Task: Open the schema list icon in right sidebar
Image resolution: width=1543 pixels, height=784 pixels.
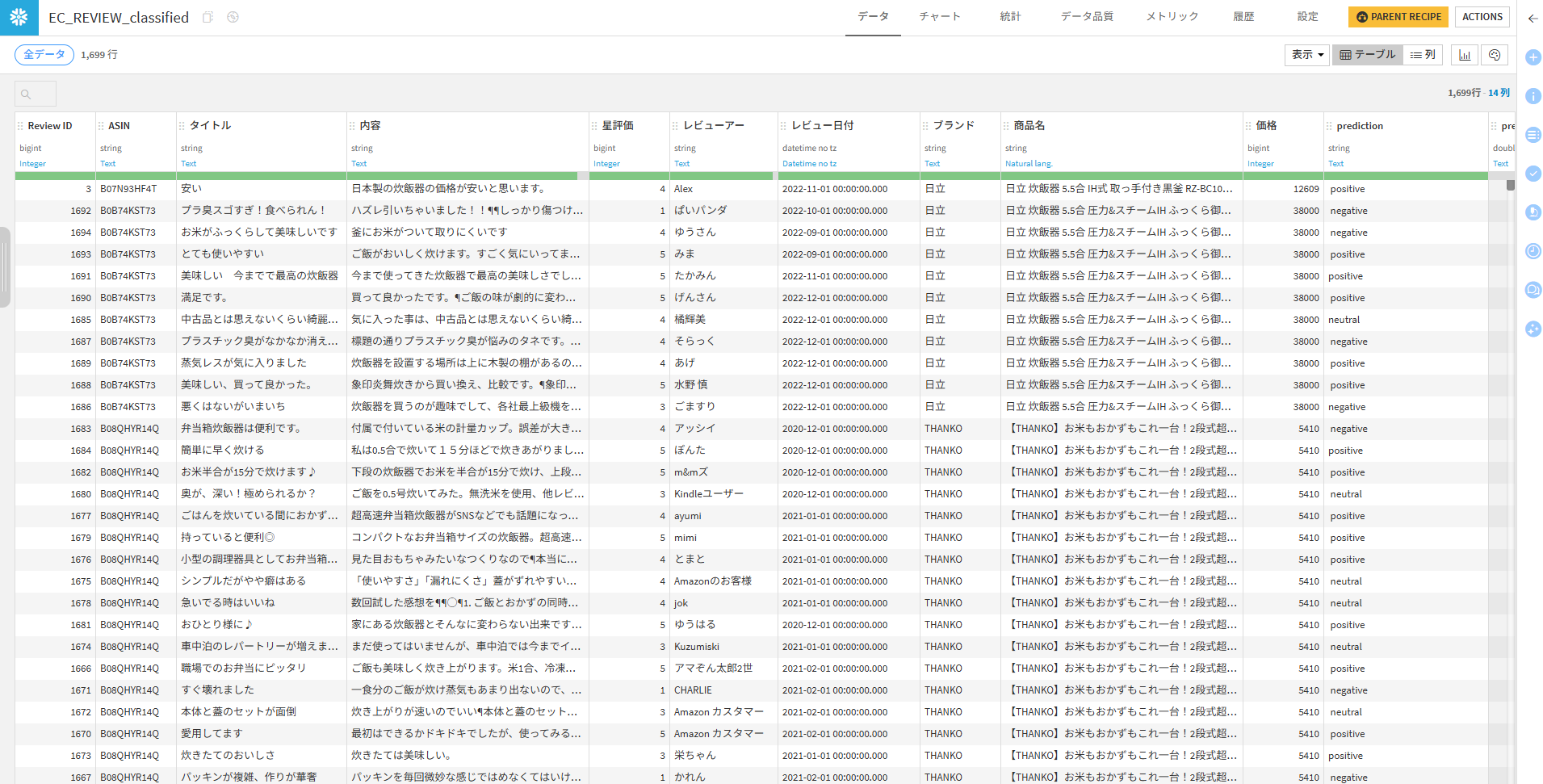Action: tap(1533, 135)
